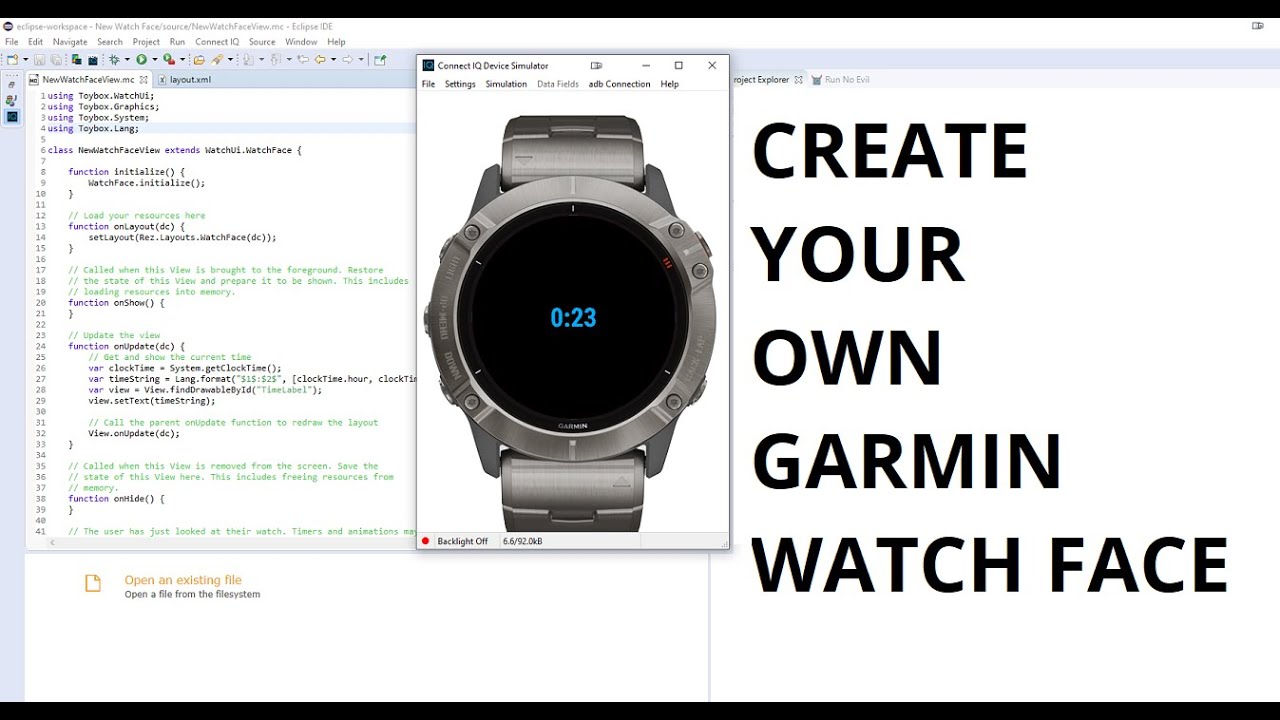Expand the Previous Annotation dropdown arrow

(x=289, y=59)
